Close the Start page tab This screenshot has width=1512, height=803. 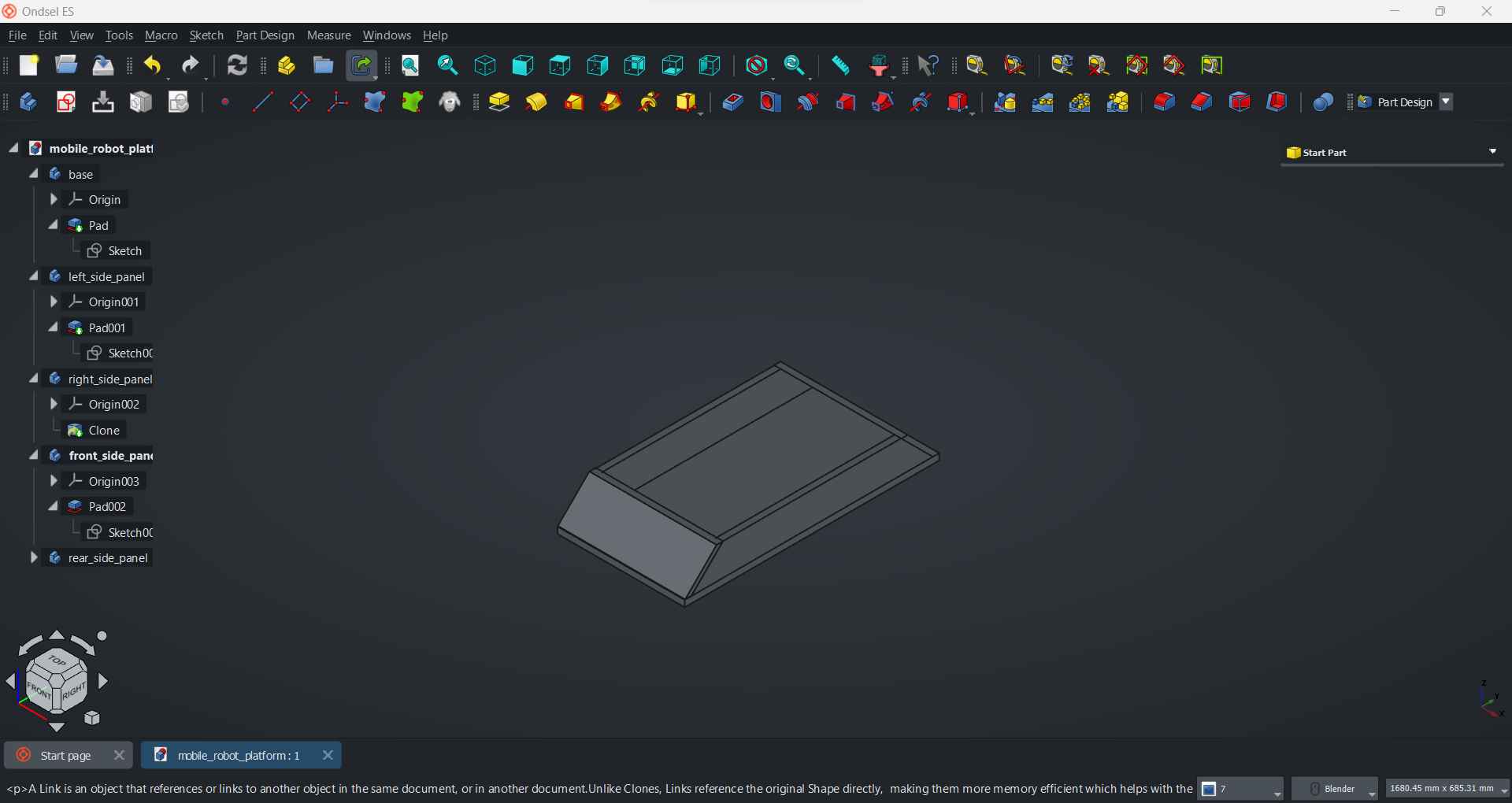(x=120, y=756)
